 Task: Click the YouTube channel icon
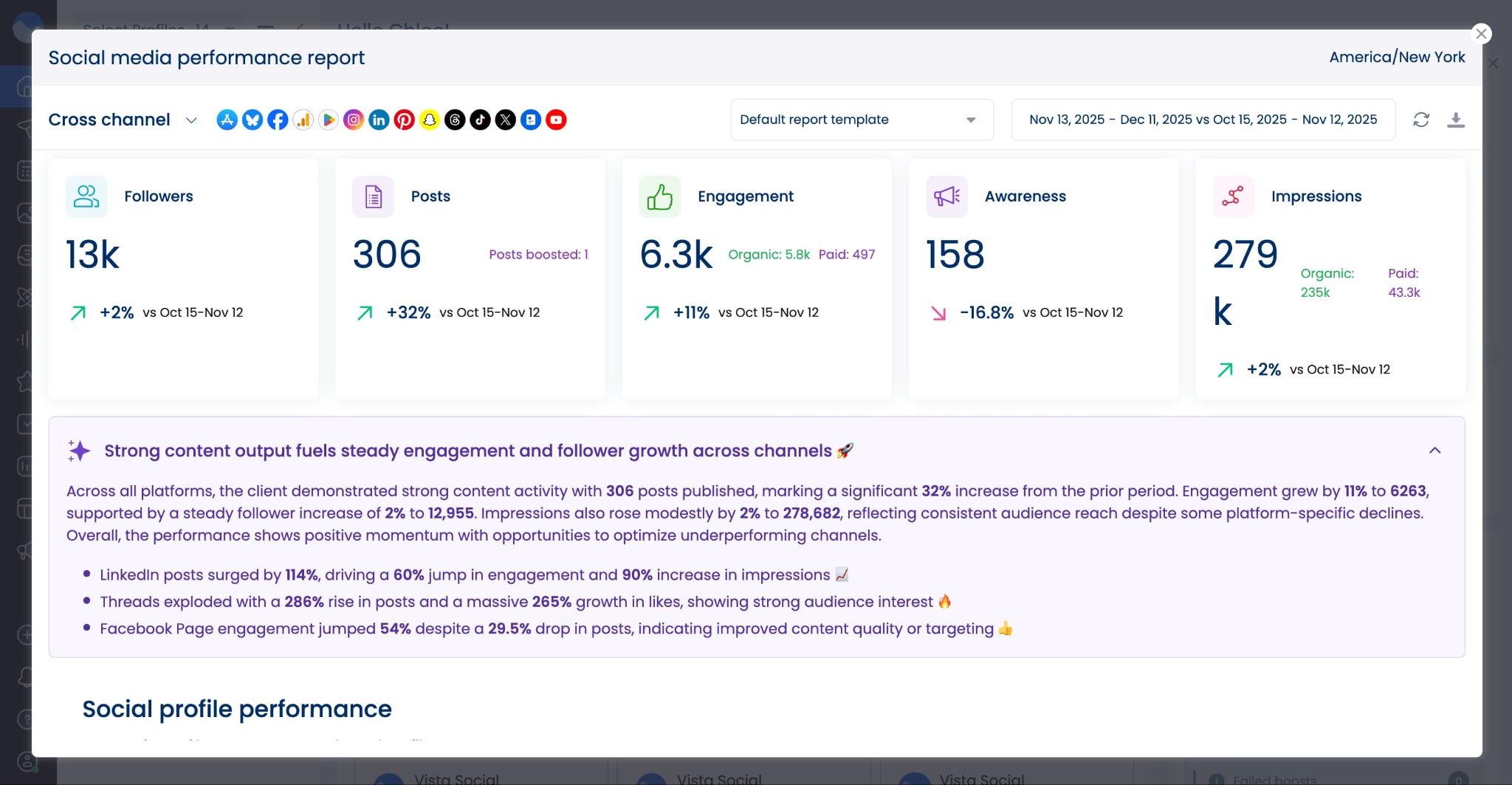(x=556, y=120)
